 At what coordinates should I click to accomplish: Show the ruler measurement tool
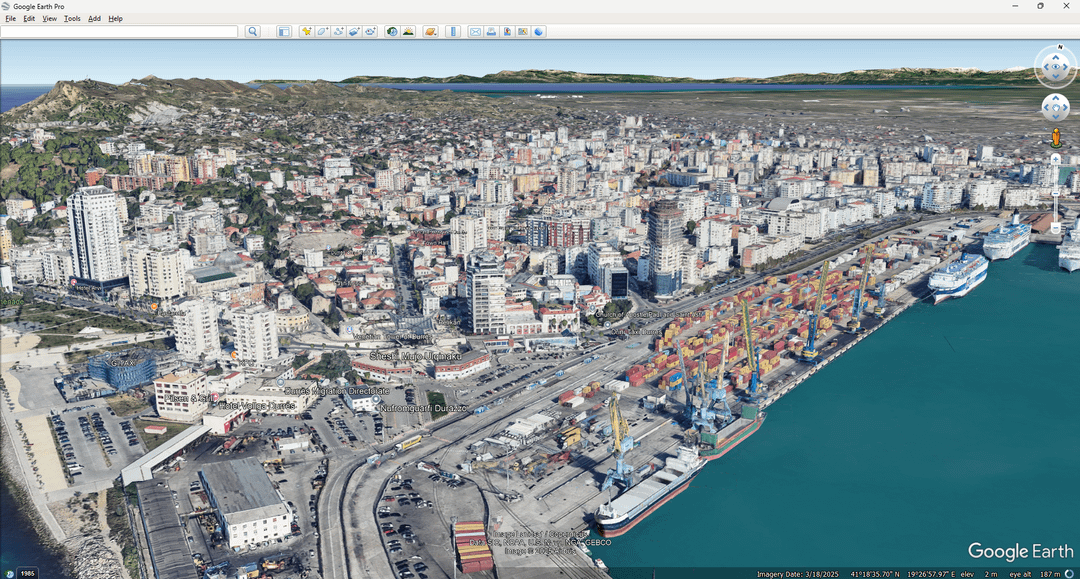(x=453, y=32)
